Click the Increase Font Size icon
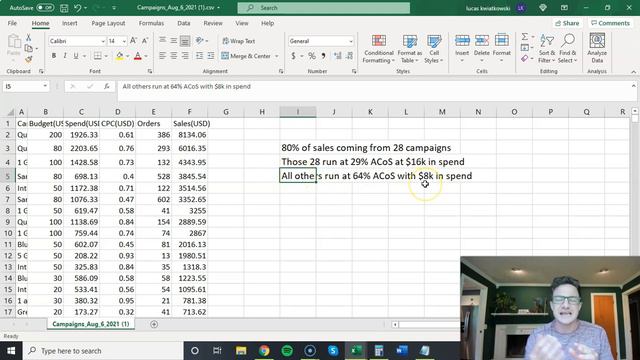The height and width of the screenshot is (360, 640). point(133,41)
